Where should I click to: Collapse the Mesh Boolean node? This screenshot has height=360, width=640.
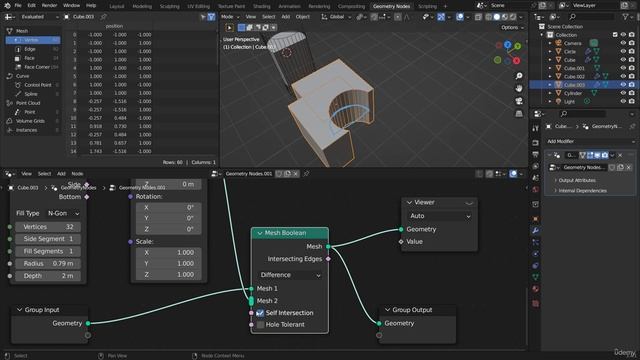click(x=260, y=233)
